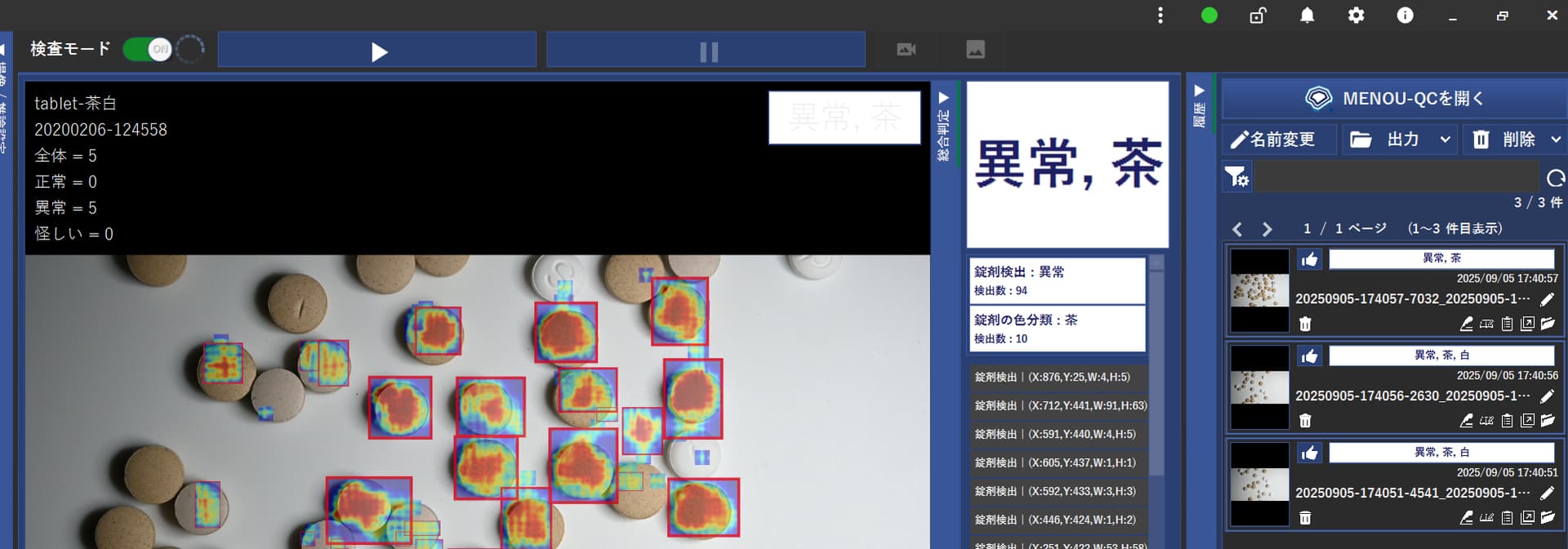Open the folder of the 17:40:57 item
This screenshot has height=549, width=1568.
pyautogui.click(x=1548, y=324)
